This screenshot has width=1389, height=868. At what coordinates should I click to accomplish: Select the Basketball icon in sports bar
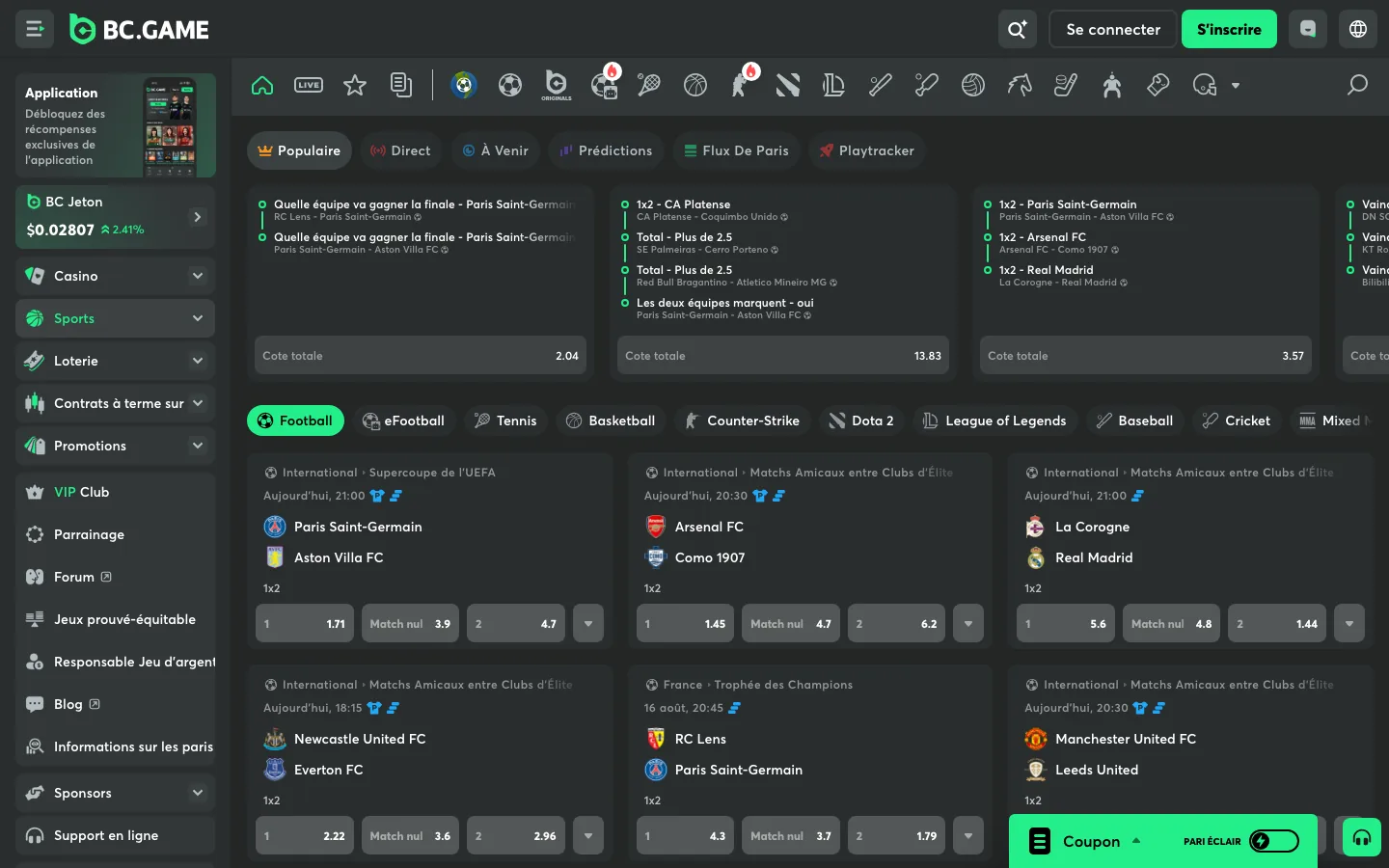pos(695,85)
